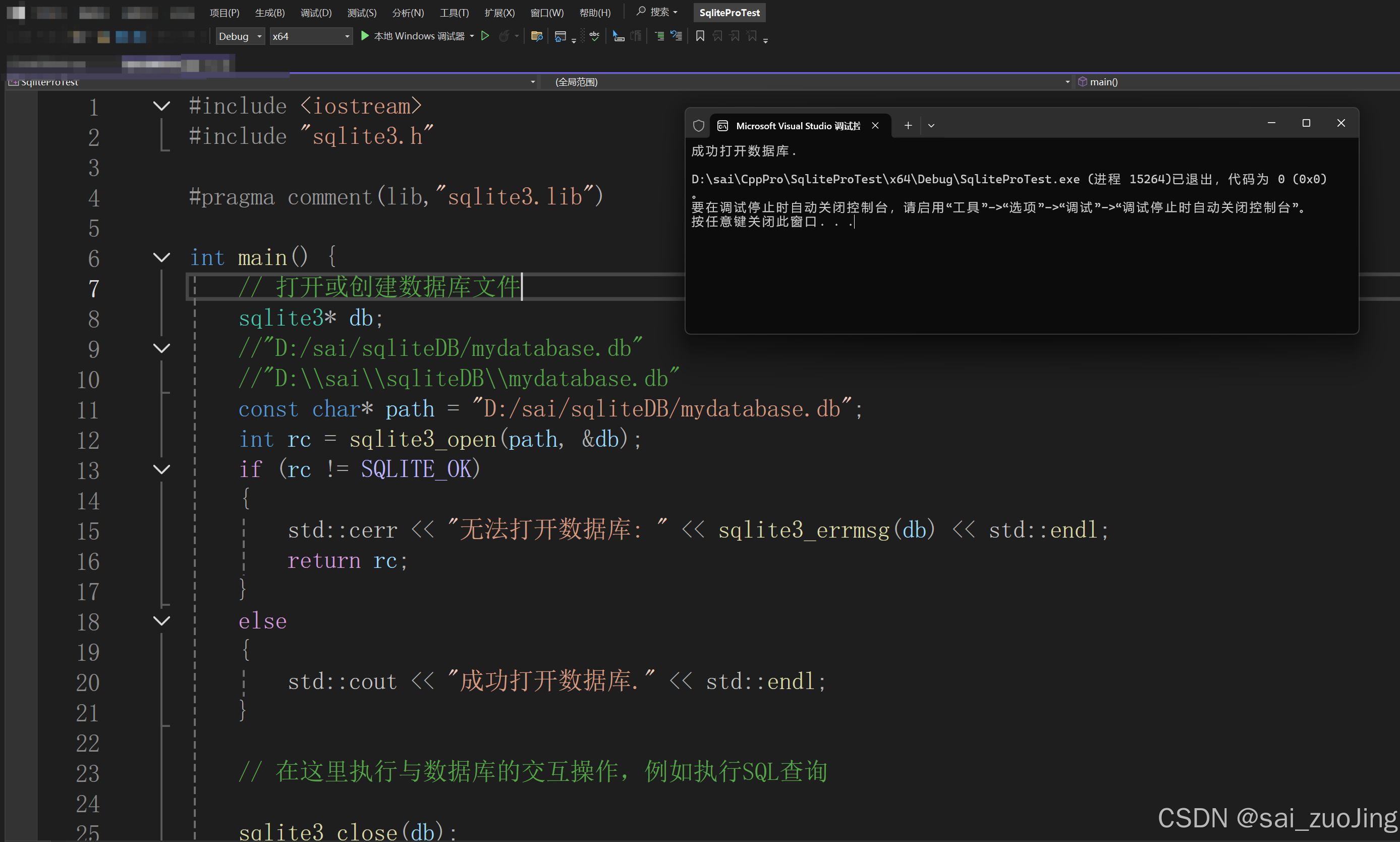Click the sqlite3_open call on line 12

pos(422,439)
